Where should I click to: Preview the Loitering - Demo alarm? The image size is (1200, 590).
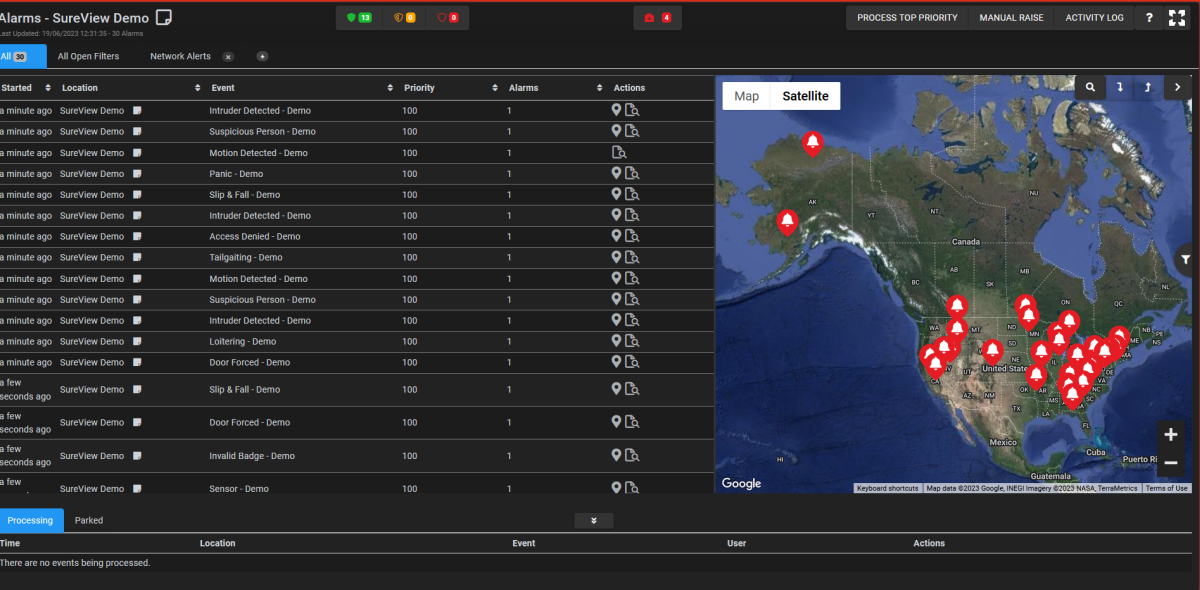click(632, 342)
